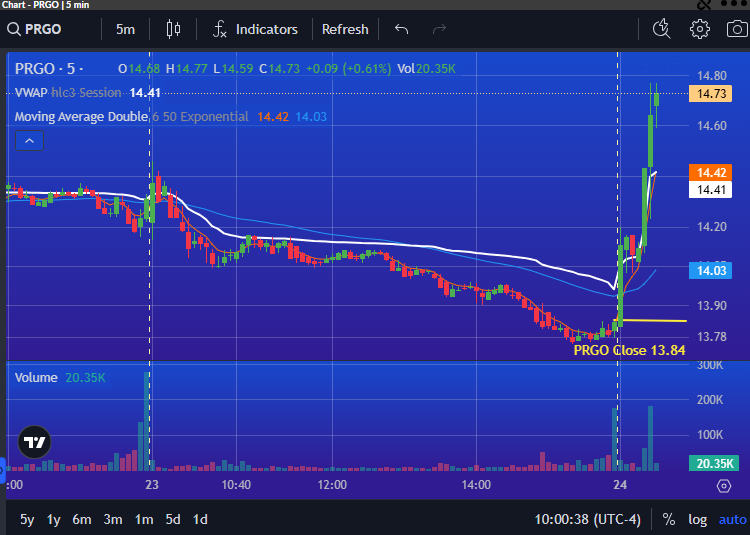The width and height of the screenshot is (750, 535).
Task: Open the PRGO symbol search
Action: (x=34, y=29)
